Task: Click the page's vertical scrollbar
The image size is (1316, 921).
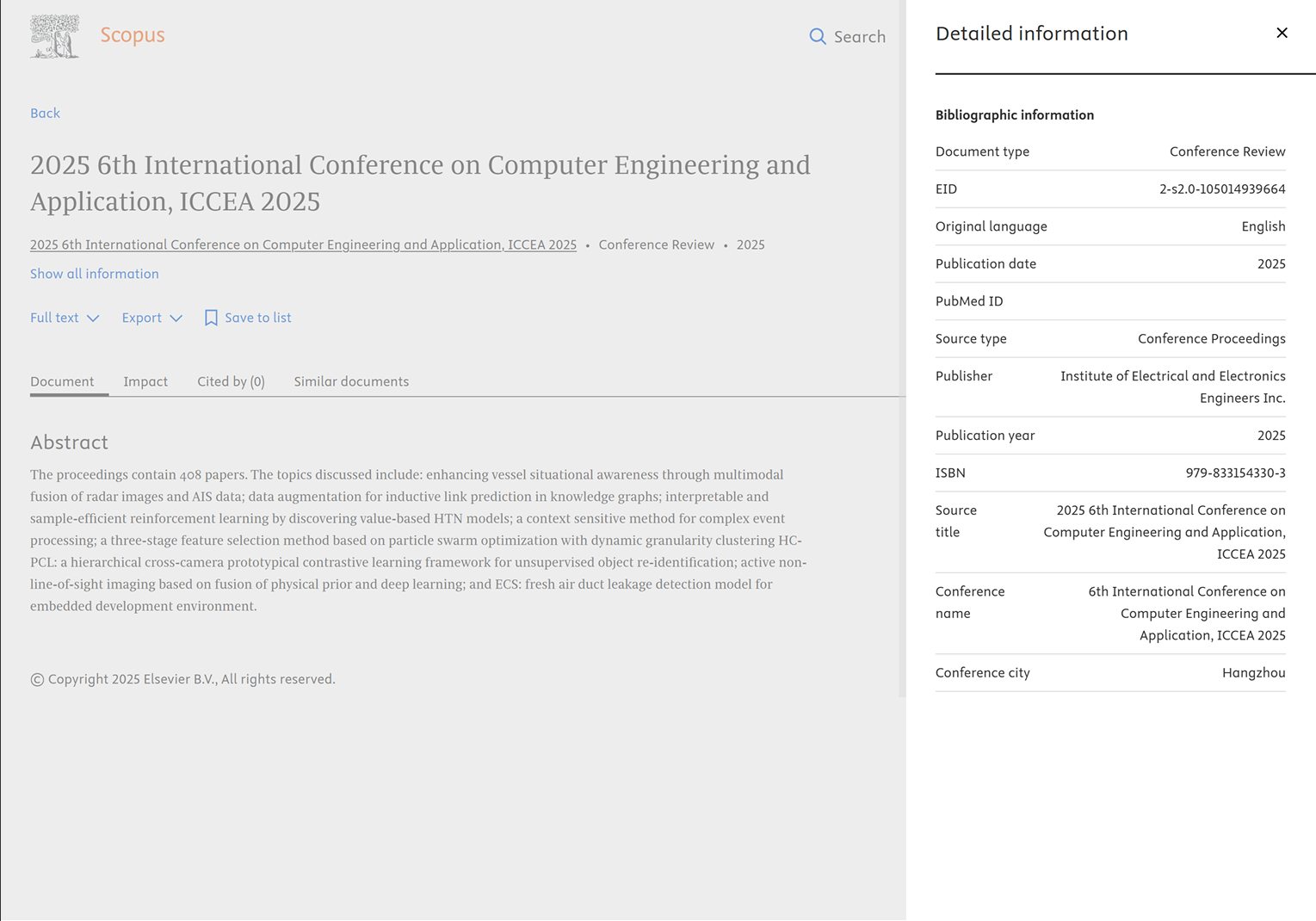Action: pos(902,344)
